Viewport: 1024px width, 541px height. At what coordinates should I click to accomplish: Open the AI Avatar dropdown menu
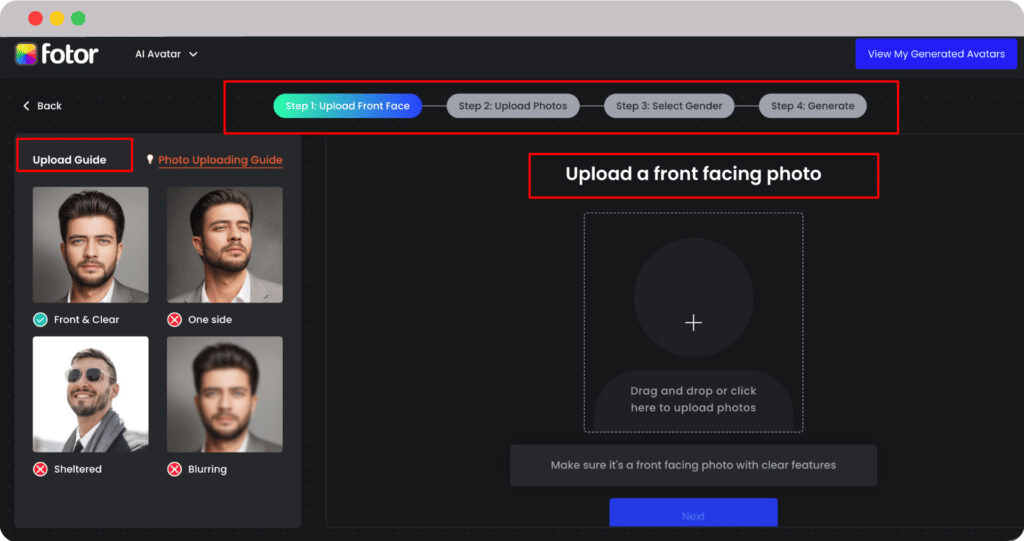pyautogui.click(x=166, y=54)
